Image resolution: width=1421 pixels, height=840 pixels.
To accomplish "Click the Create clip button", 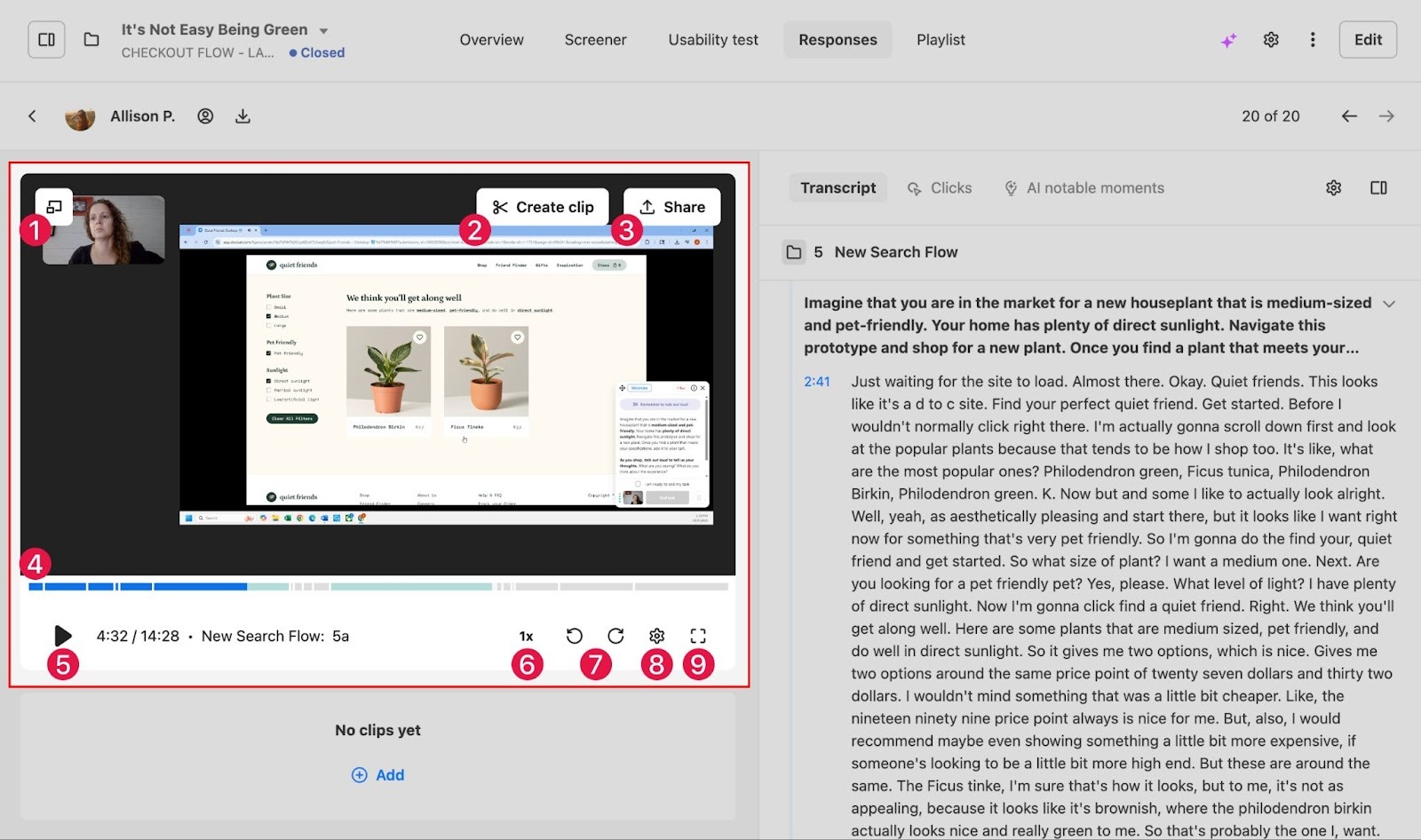I will point(543,207).
